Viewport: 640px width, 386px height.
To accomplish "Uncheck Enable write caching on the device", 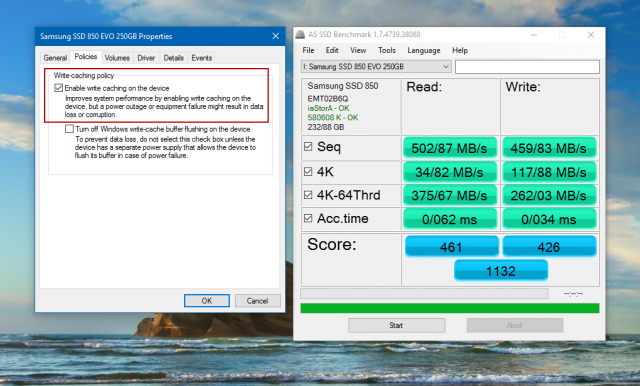I will coord(58,88).
